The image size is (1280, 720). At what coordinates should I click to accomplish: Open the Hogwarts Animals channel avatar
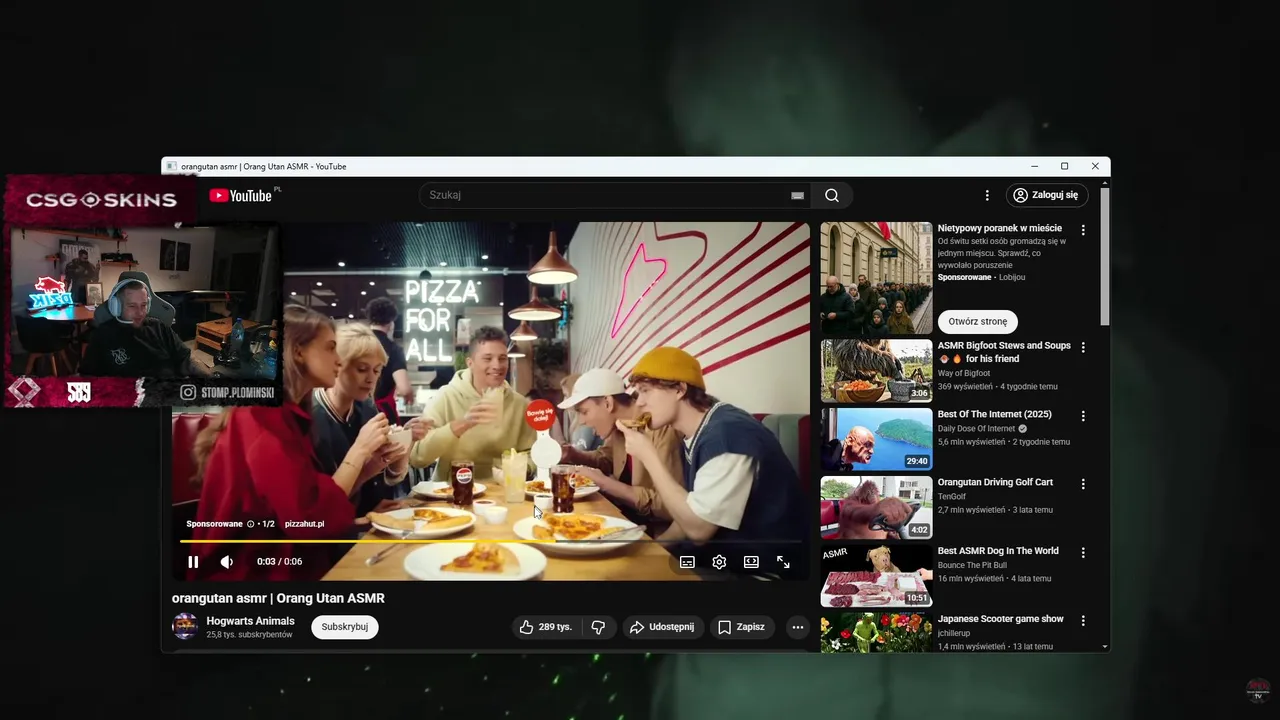tap(185, 627)
